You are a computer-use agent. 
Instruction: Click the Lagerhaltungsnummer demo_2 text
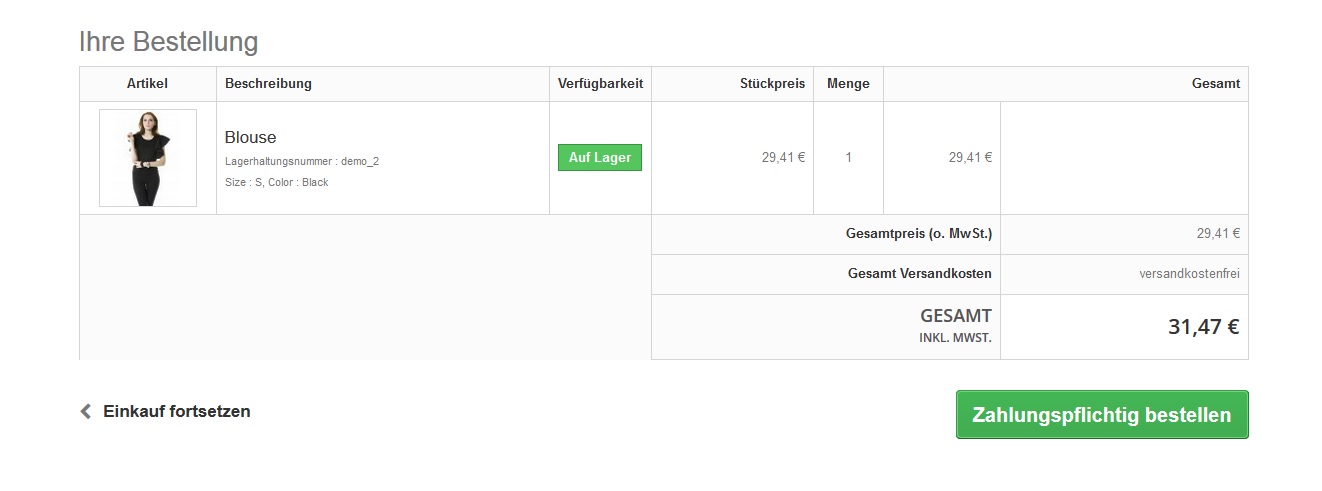302,161
